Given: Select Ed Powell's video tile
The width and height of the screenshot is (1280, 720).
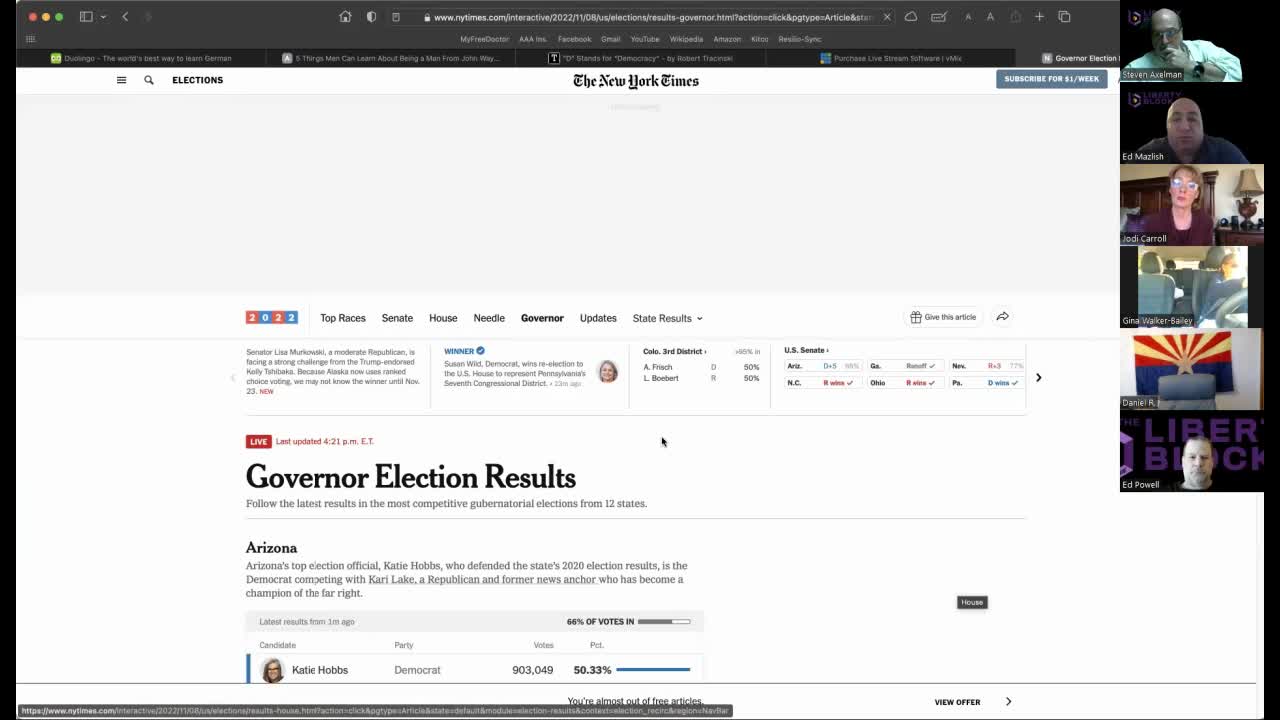Looking at the screenshot, I should click(x=1192, y=451).
